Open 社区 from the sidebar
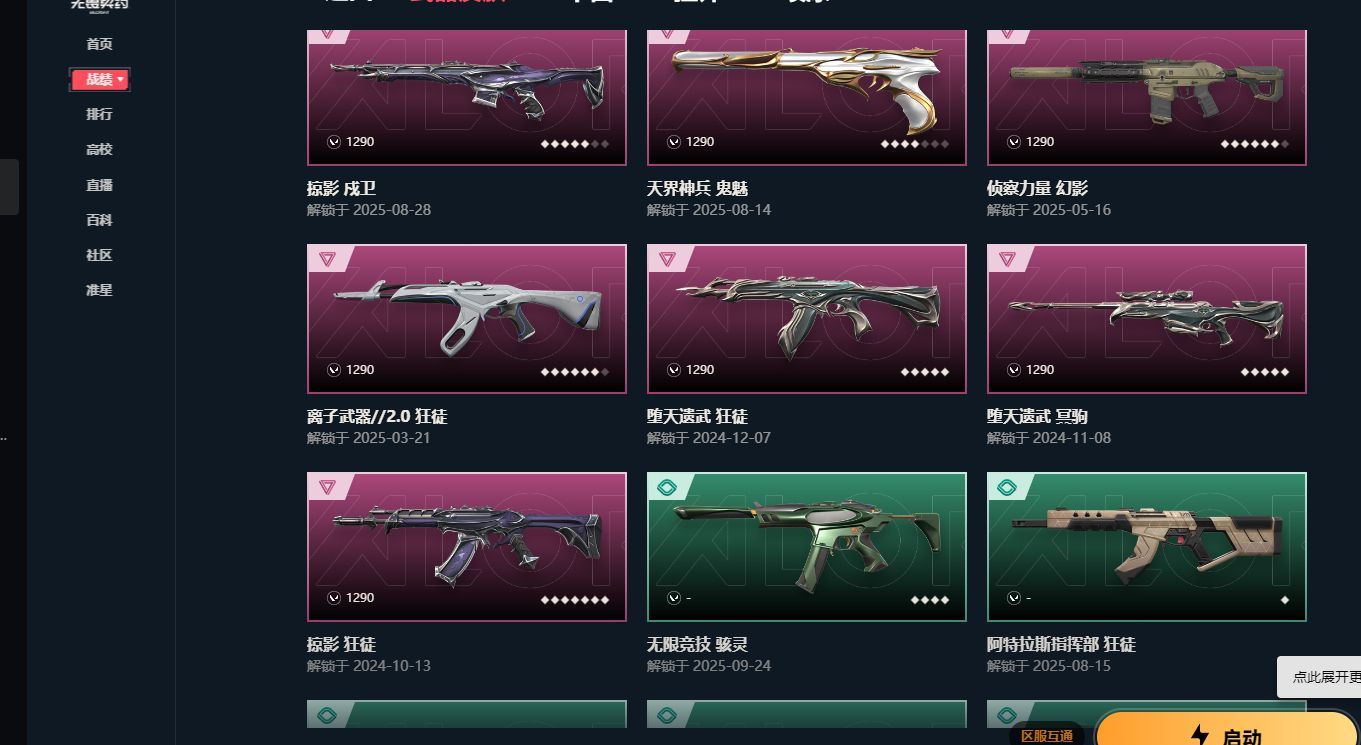 pyautogui.click(x=99, y=255)
